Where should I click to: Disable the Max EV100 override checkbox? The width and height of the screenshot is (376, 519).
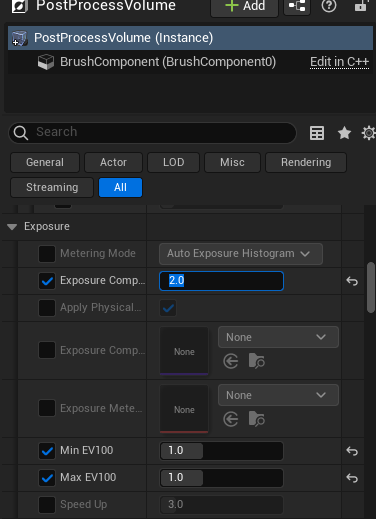tap(47, 478)
